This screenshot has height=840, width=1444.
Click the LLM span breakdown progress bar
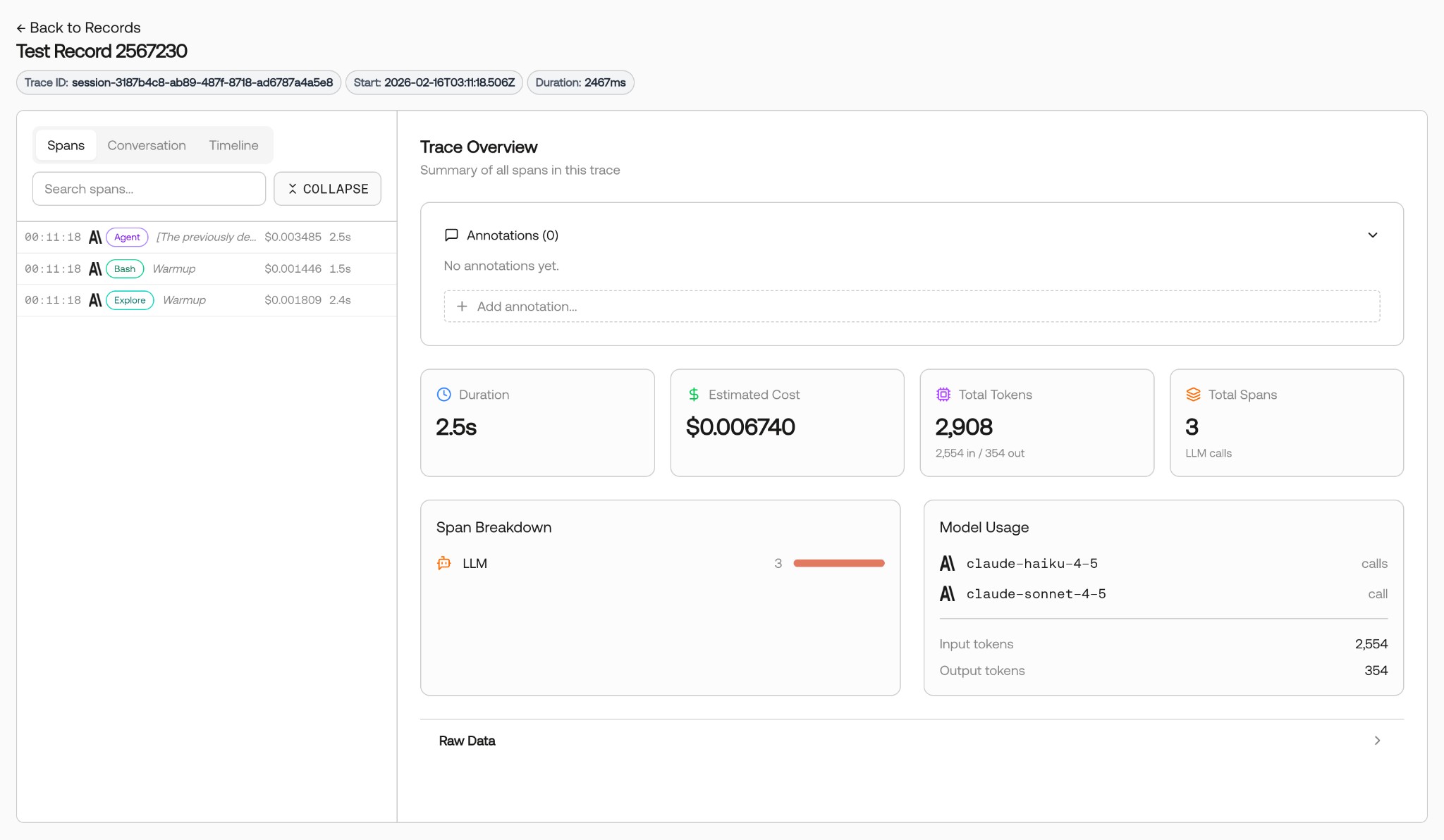839,563
